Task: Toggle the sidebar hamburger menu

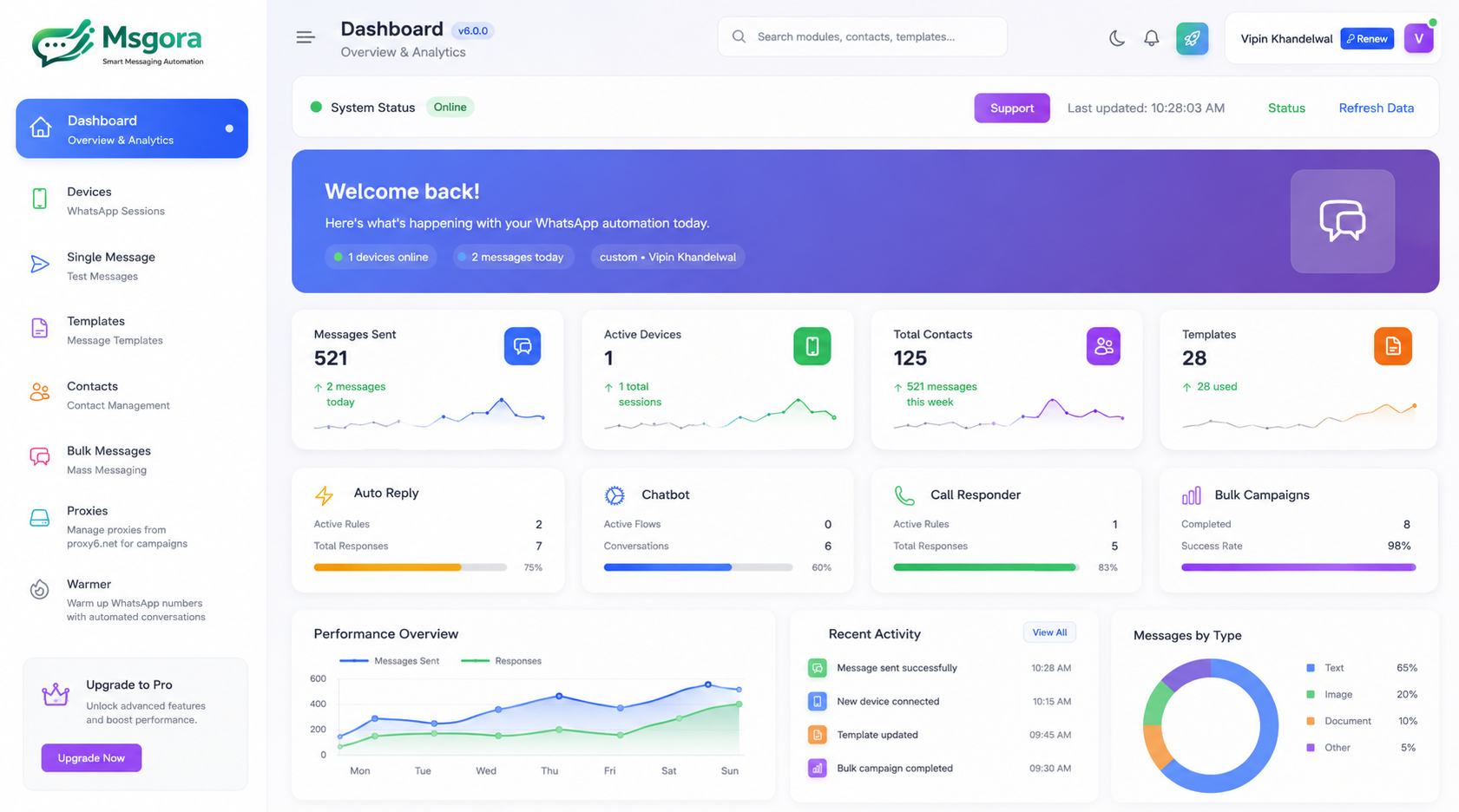Action: (x=306, y=37)
